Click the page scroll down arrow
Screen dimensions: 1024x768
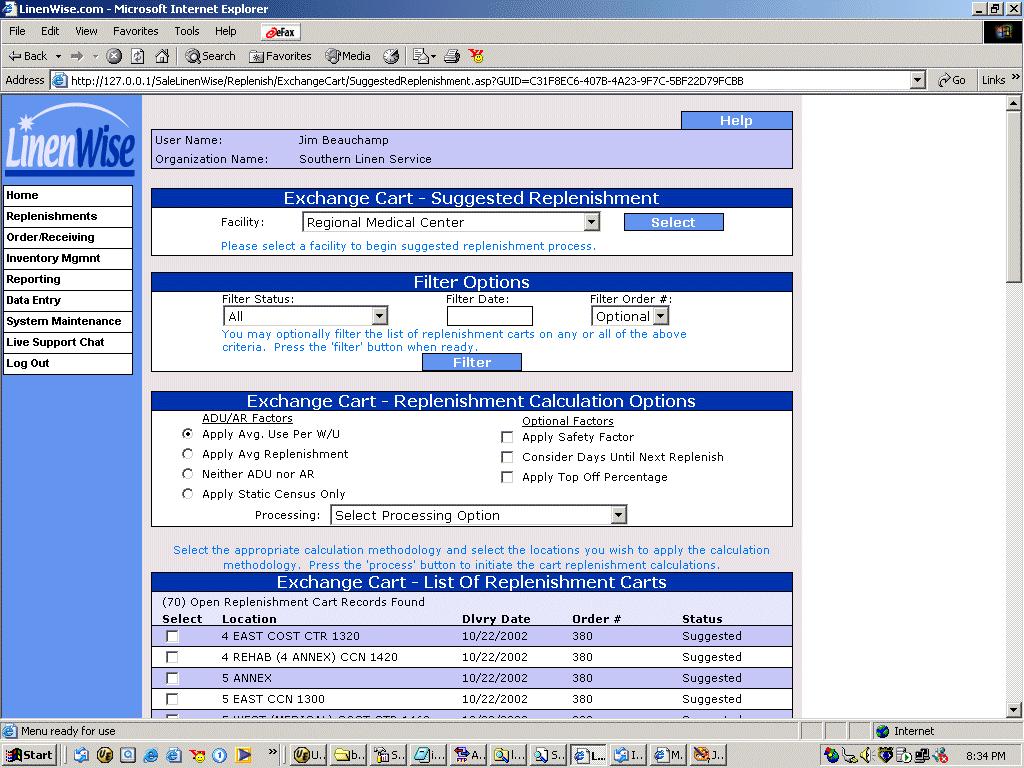pyautogui.click(x=1013, y=710)
